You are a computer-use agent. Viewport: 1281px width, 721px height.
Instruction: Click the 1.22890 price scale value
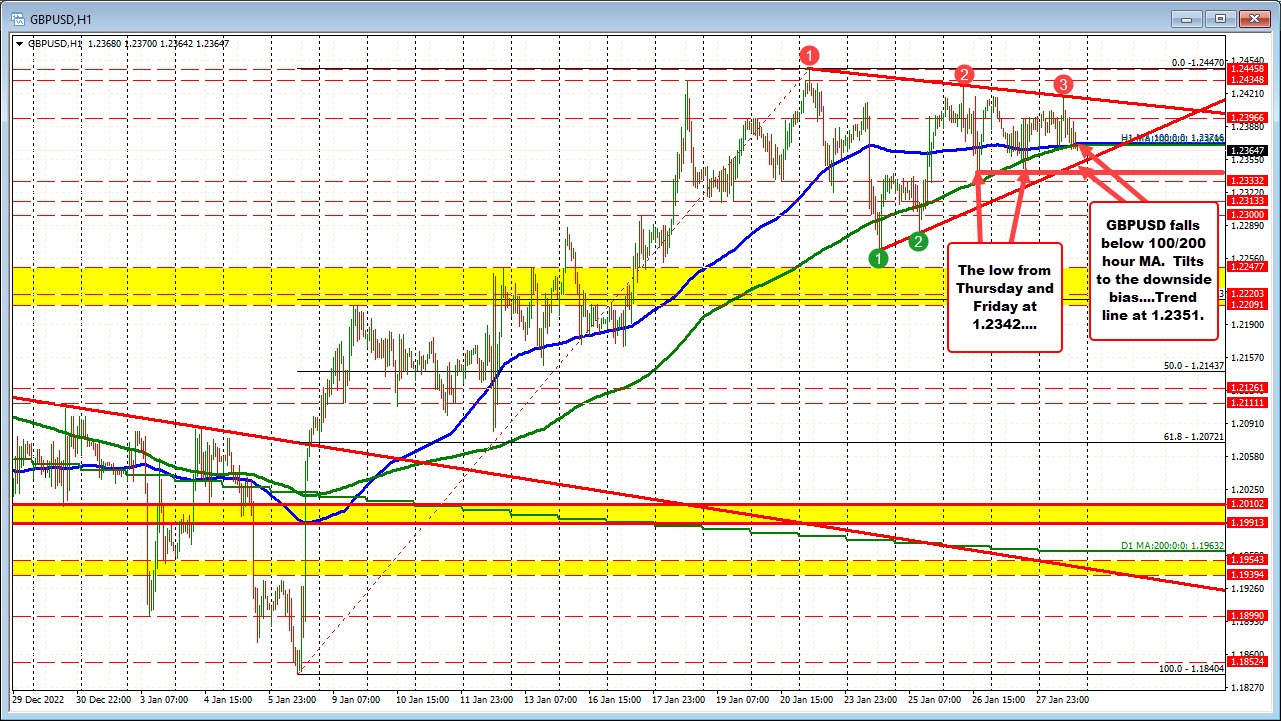click(x=1250, y=226)
